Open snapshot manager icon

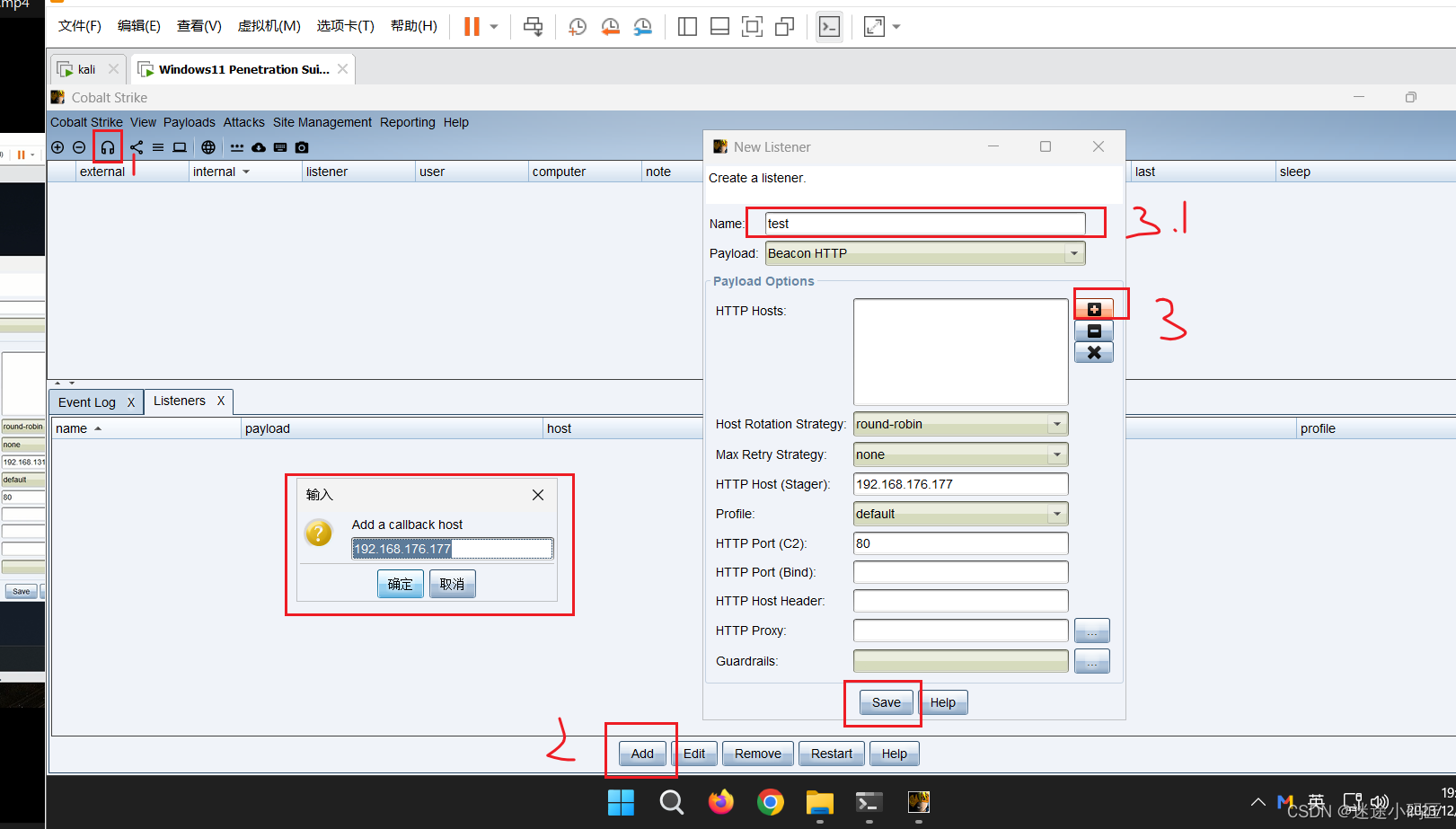(x=642, y=27)
